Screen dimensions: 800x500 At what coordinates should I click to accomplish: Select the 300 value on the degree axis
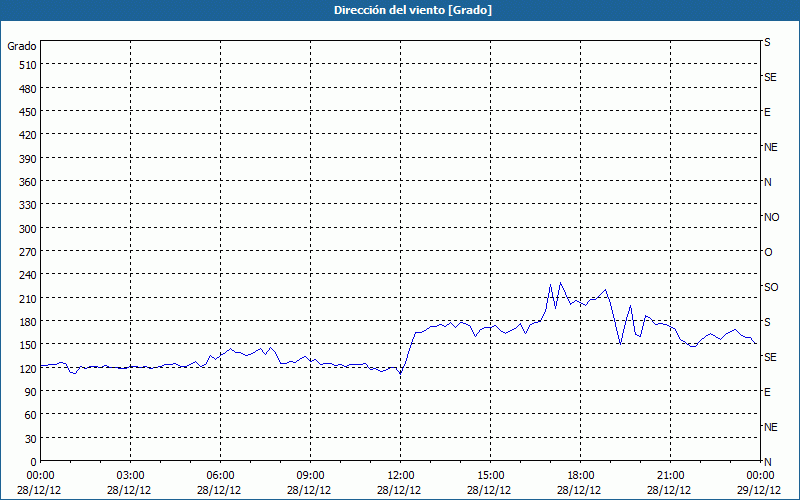29,229
